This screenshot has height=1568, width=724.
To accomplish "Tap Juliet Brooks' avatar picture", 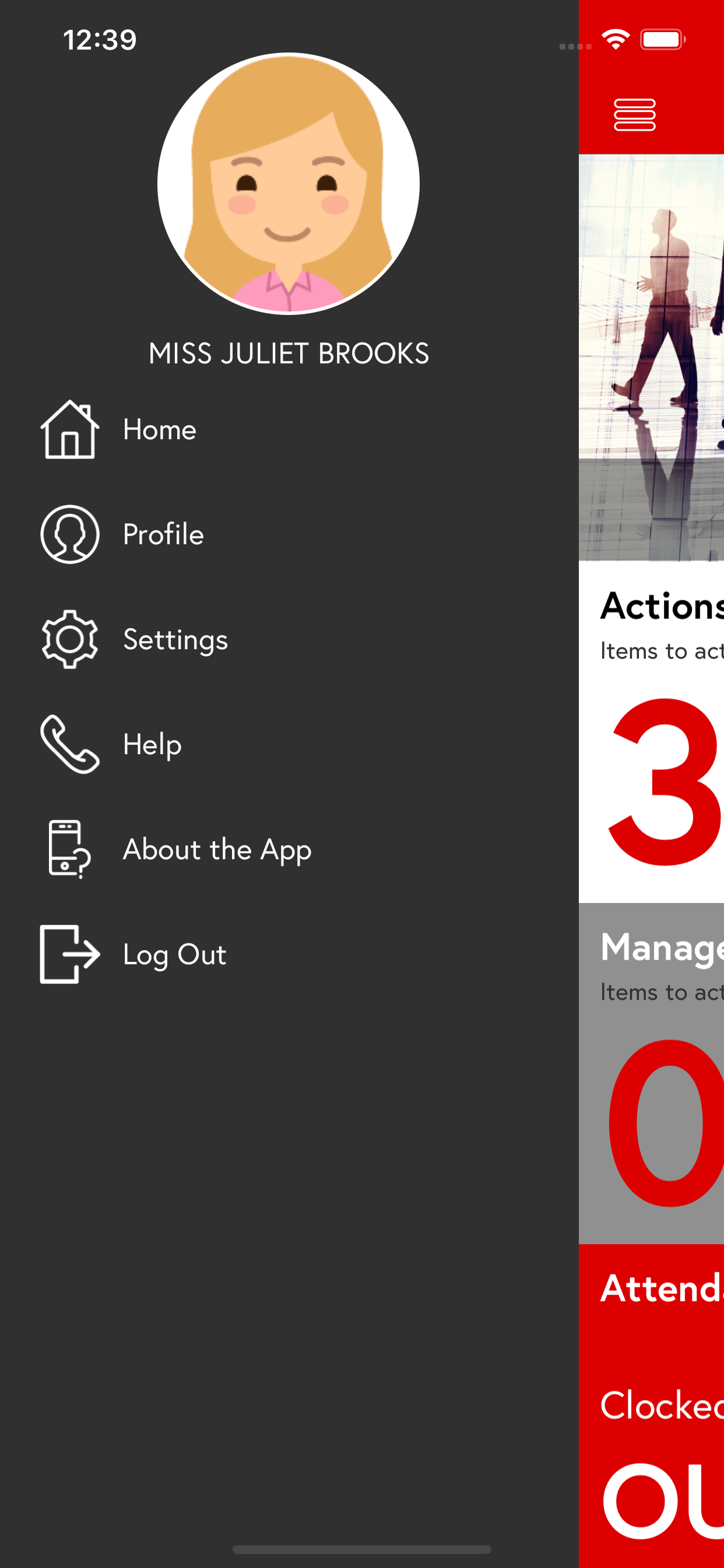I will pos(289,184).
